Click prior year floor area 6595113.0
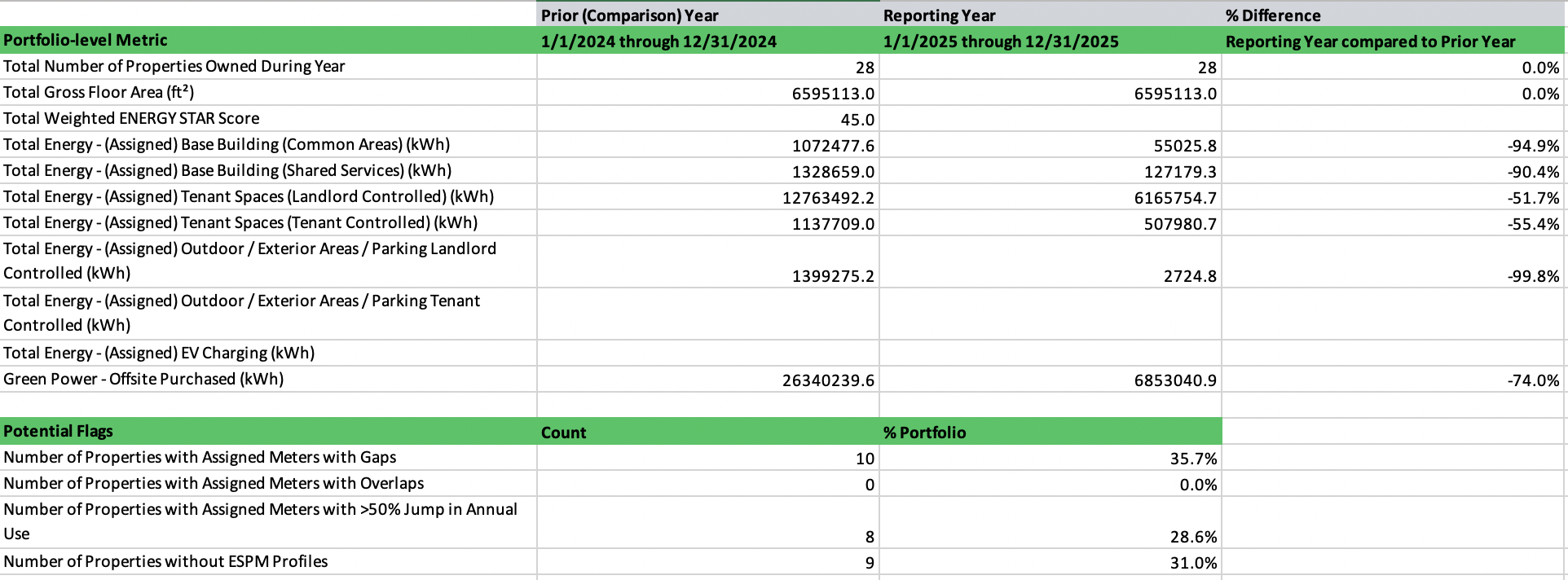 click(x=708, y=93)
